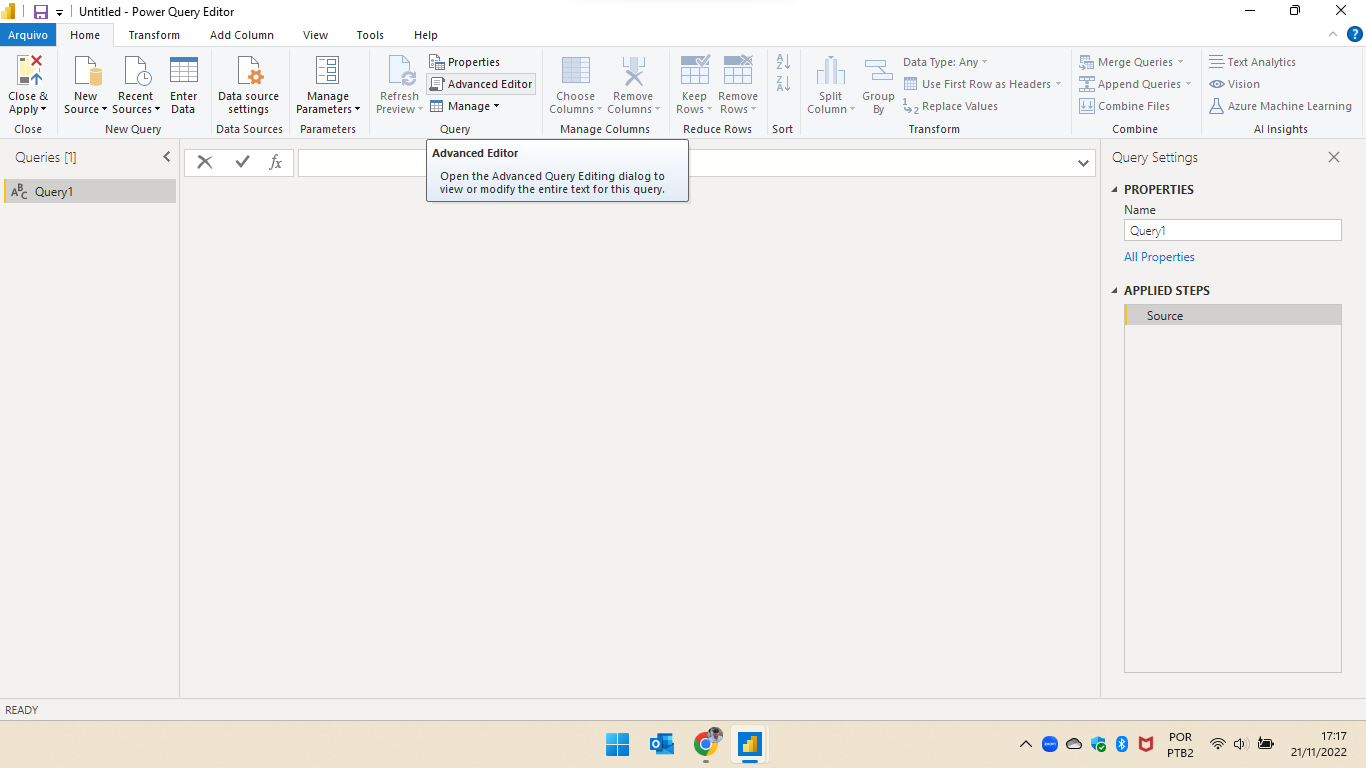The width and height of the screenshot is (1366, 768).
Task: Open query Properties
Action: point(465,62)
